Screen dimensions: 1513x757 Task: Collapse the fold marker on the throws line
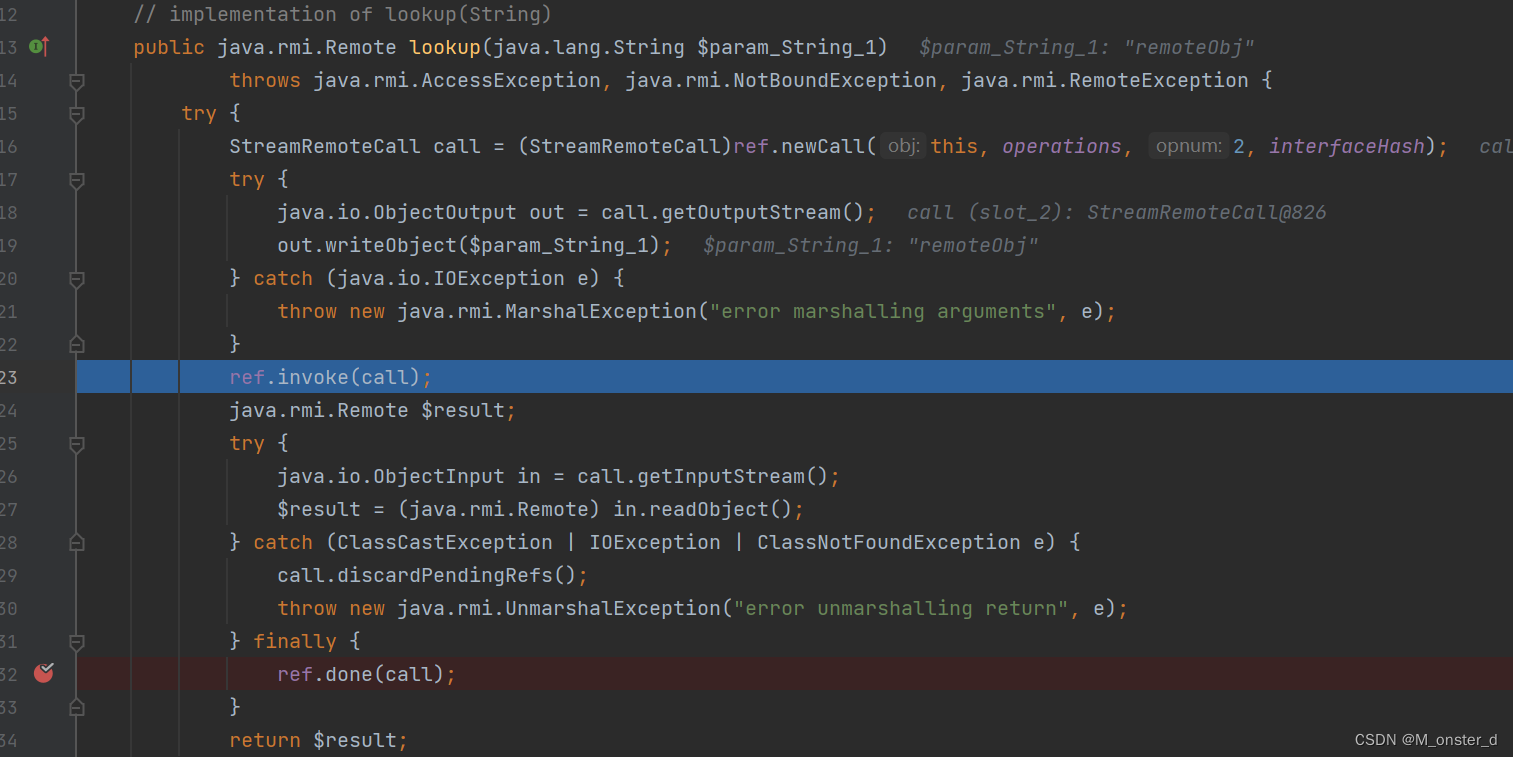pyautogui.click(x=76, y=80)
